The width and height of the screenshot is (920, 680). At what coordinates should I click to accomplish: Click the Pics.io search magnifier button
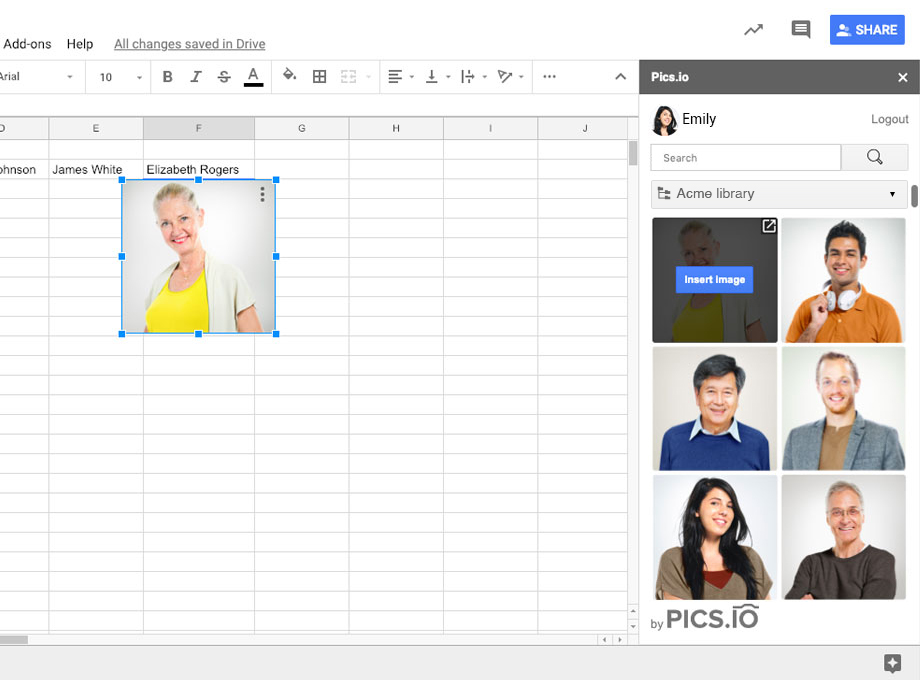[874, 157]
